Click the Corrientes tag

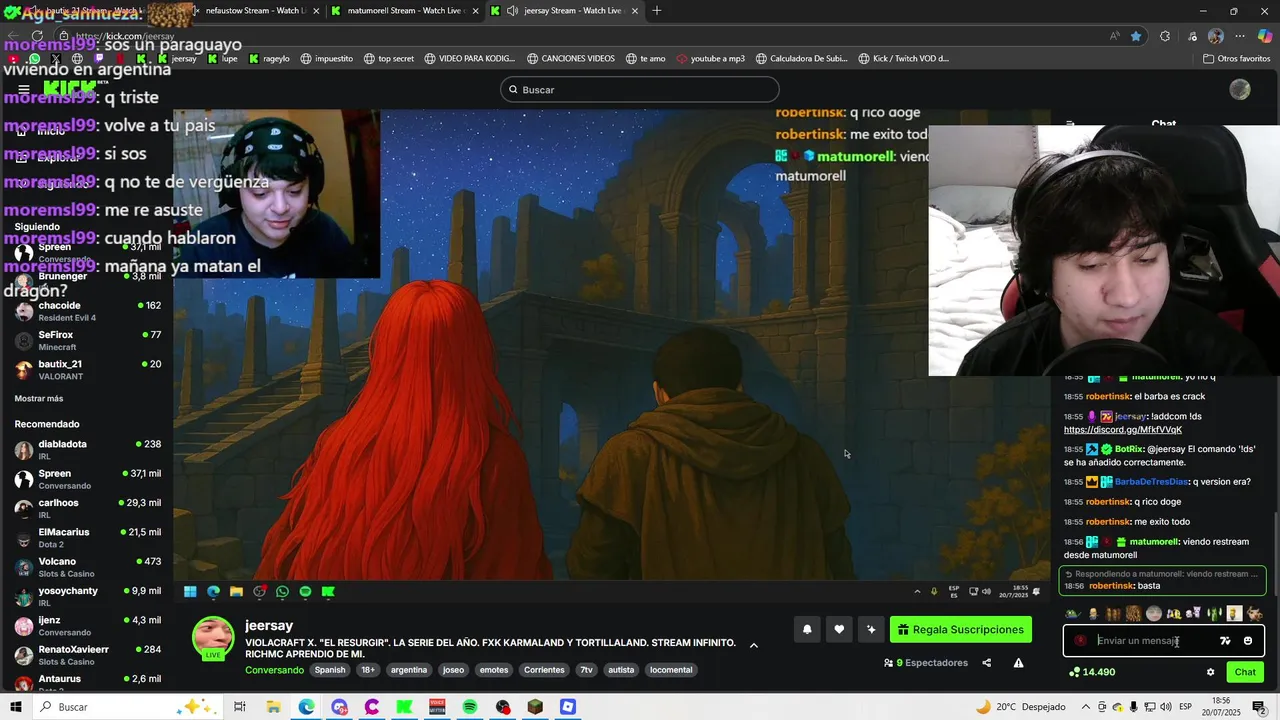(x=544, y=670)
